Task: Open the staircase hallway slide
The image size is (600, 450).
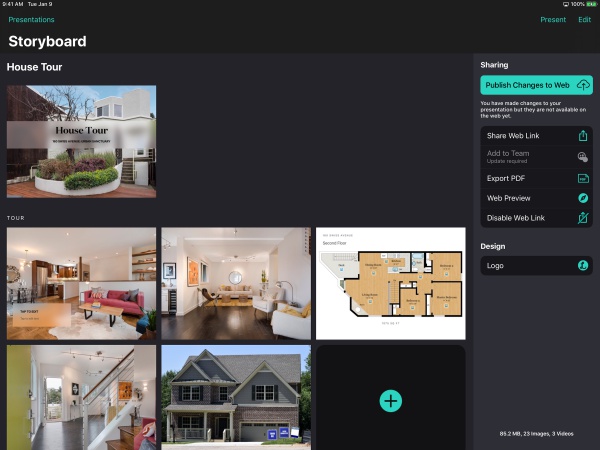Action: coord(82,398)
